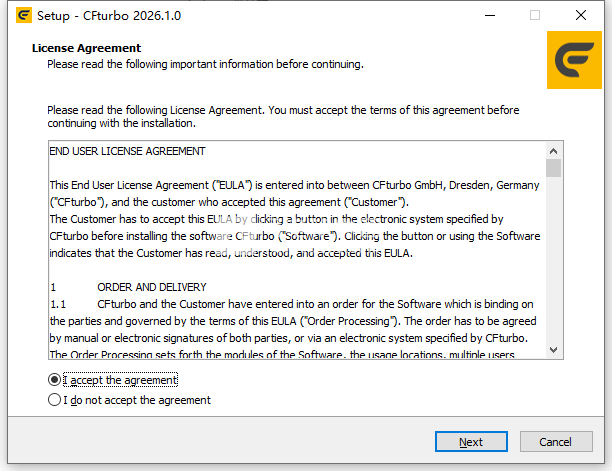Image resolution: width=612 pixels, height=471 pixels.
Task: Click the license scrollbar down arrow
Action: (553, 351)
